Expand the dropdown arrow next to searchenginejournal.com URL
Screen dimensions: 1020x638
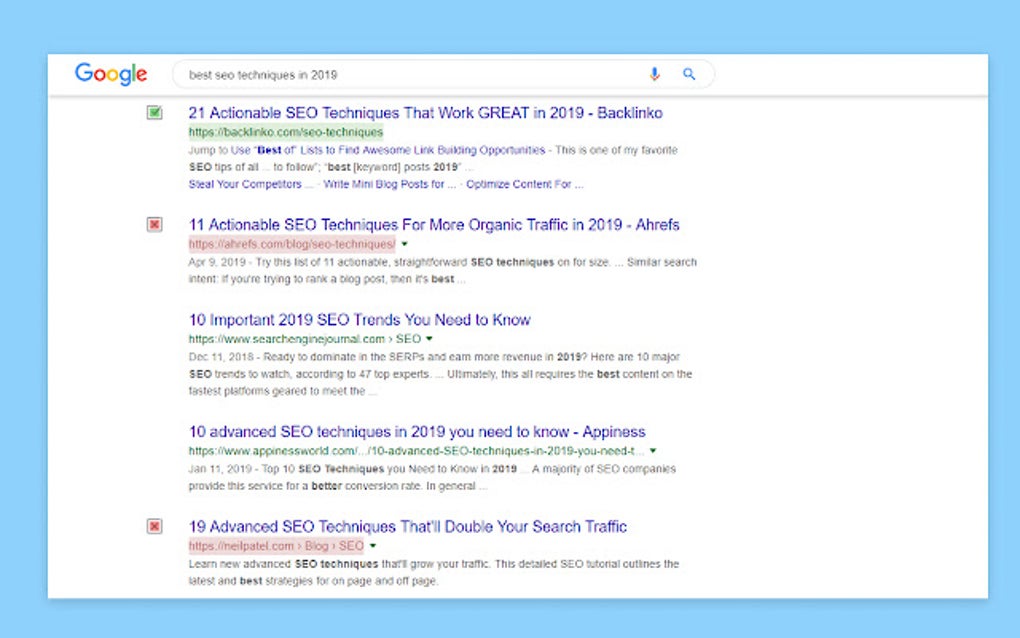tap(429, 339)
